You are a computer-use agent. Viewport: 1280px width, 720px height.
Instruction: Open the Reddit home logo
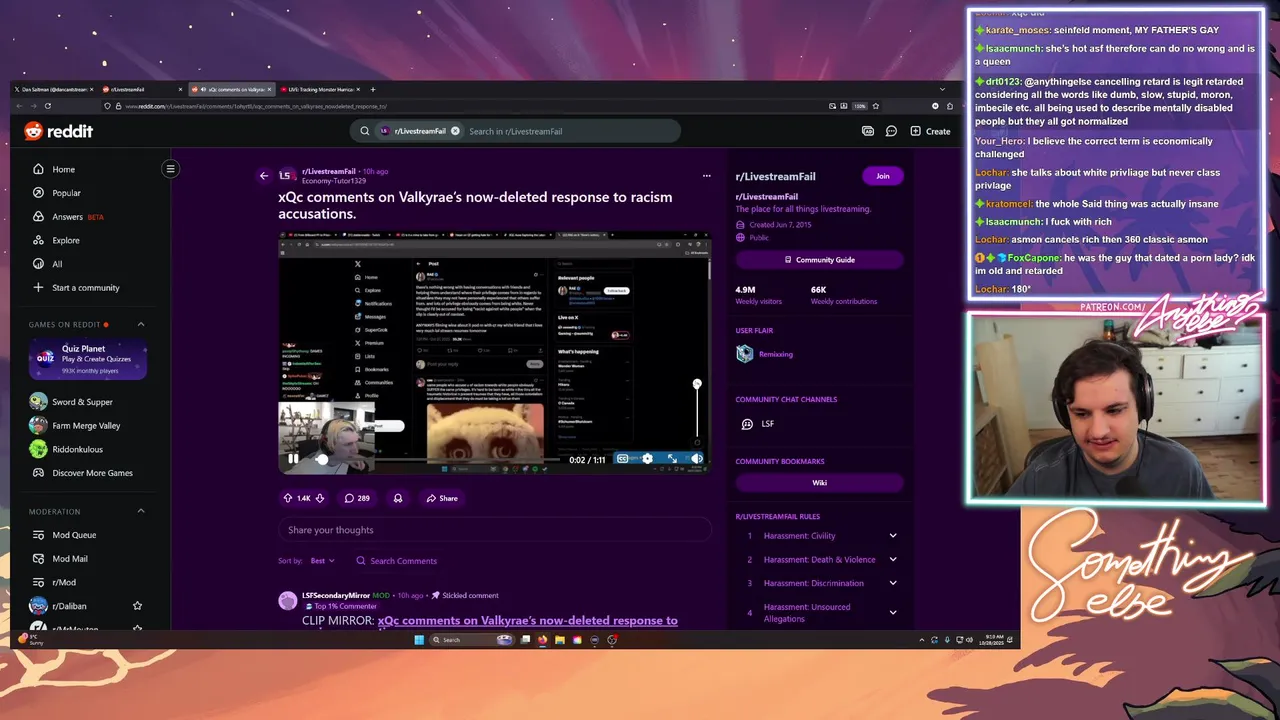59,131
